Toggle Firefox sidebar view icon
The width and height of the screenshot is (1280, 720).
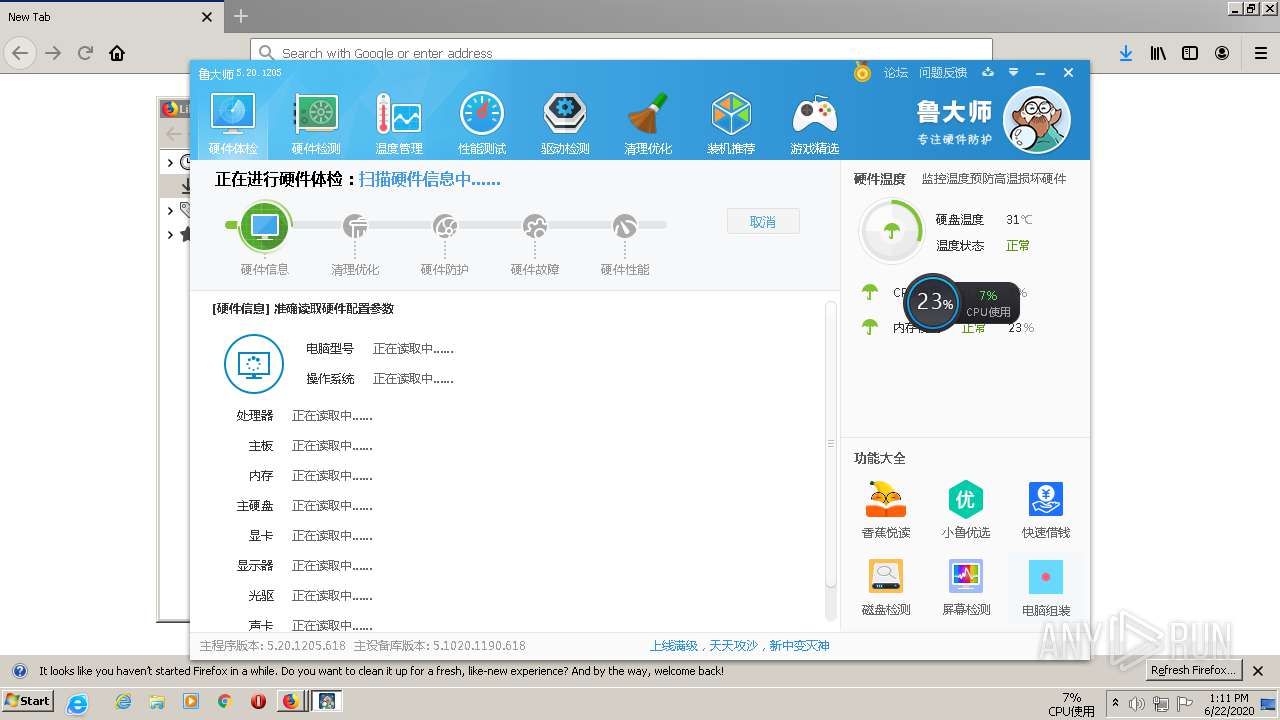coord(1190,53)
